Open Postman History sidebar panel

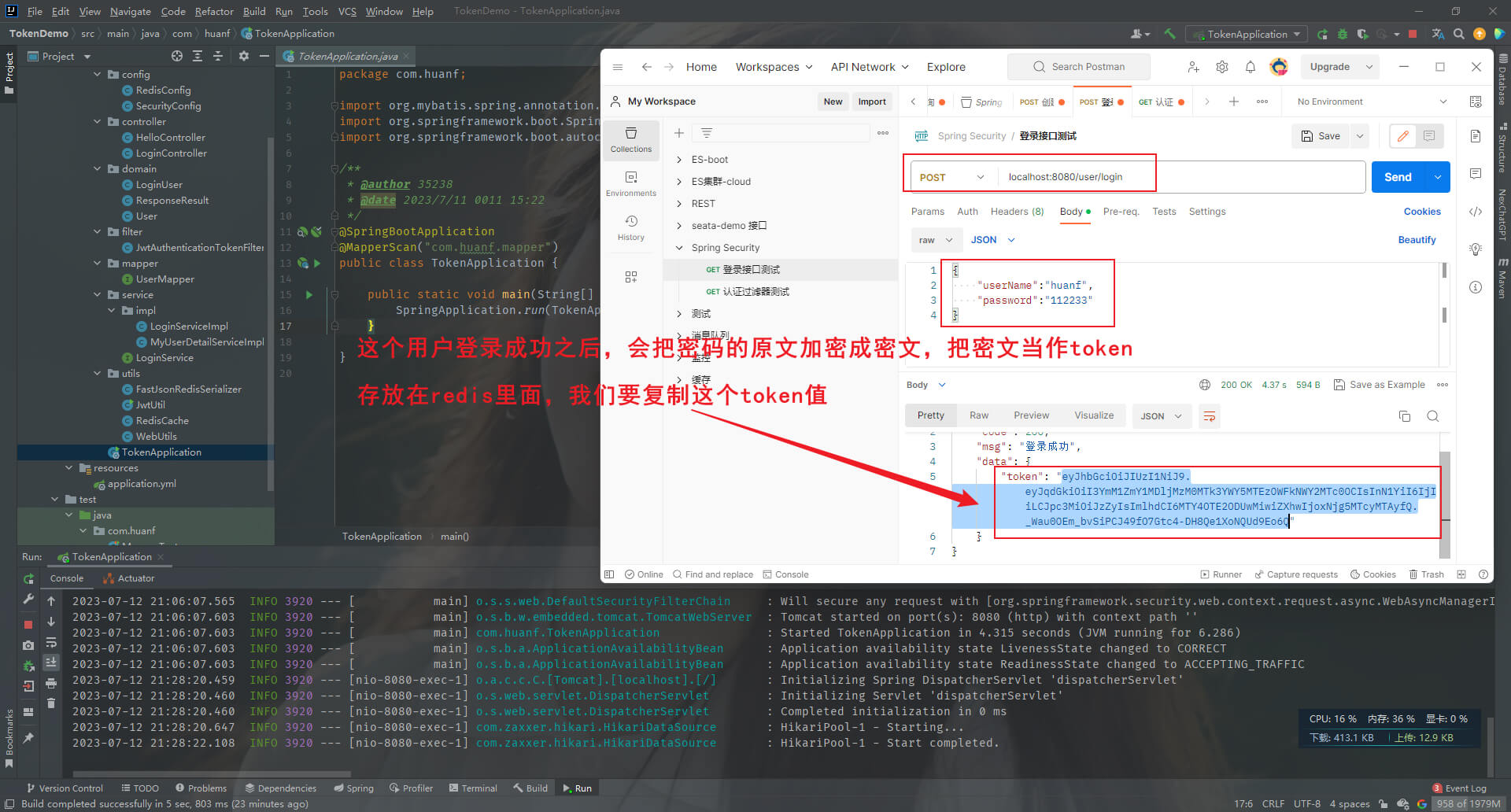pos(631,227)
